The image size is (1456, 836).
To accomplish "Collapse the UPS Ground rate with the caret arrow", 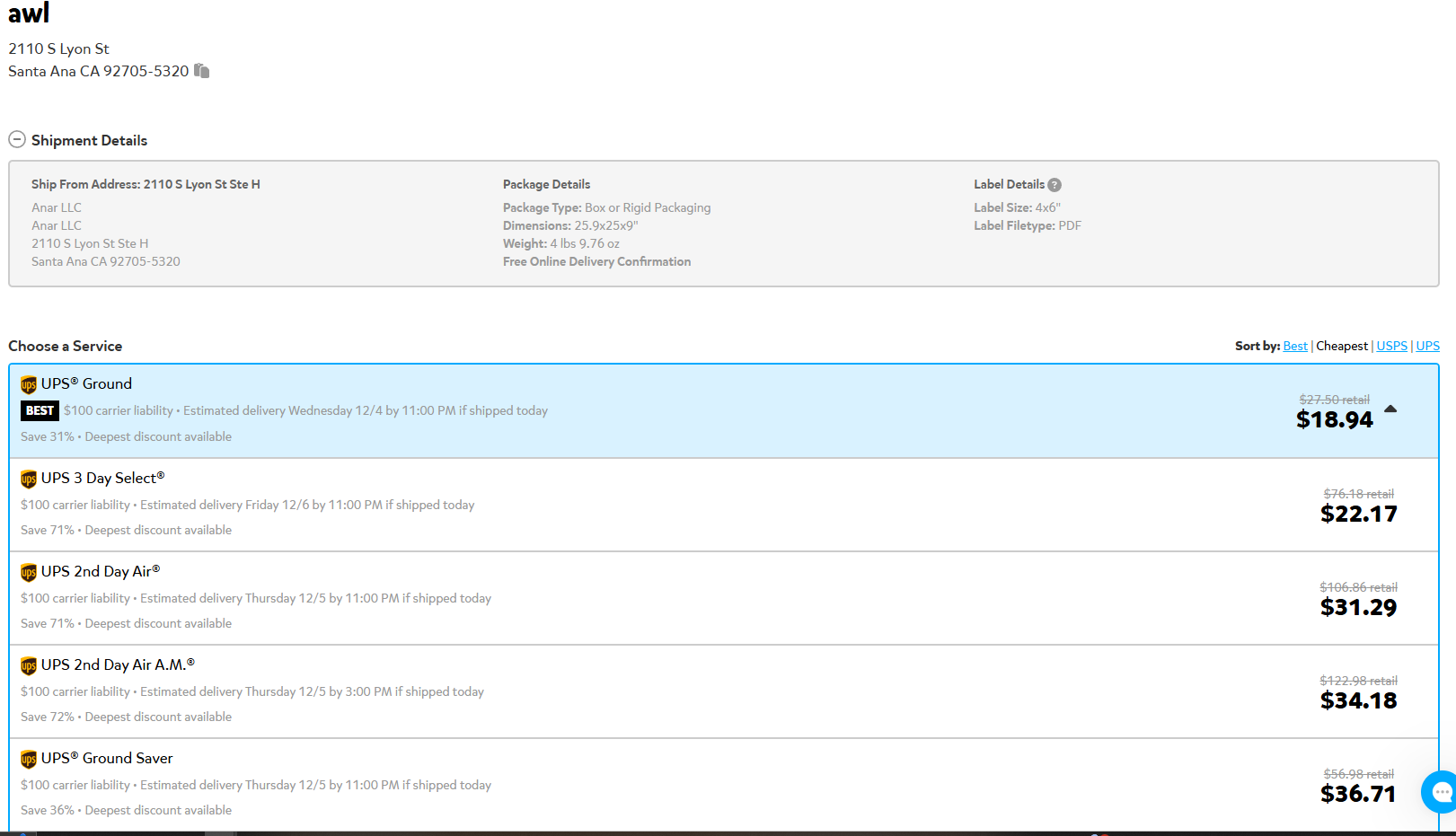I will (1390, 409).
